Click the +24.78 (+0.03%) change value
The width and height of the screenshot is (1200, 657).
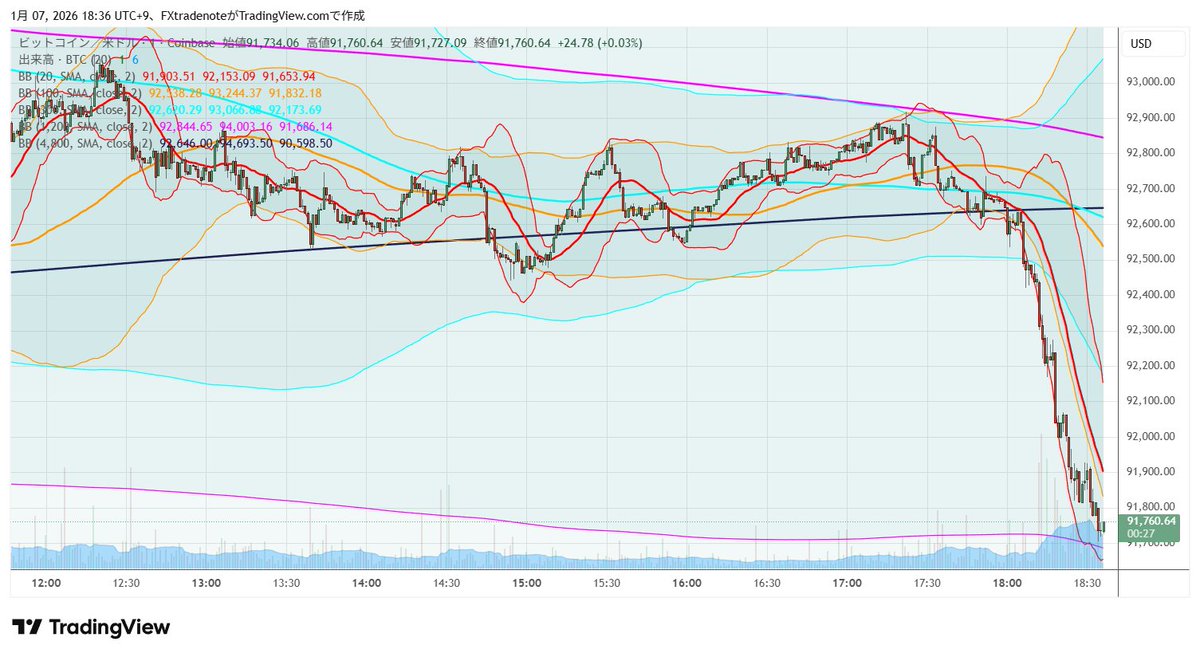[600, 43]
